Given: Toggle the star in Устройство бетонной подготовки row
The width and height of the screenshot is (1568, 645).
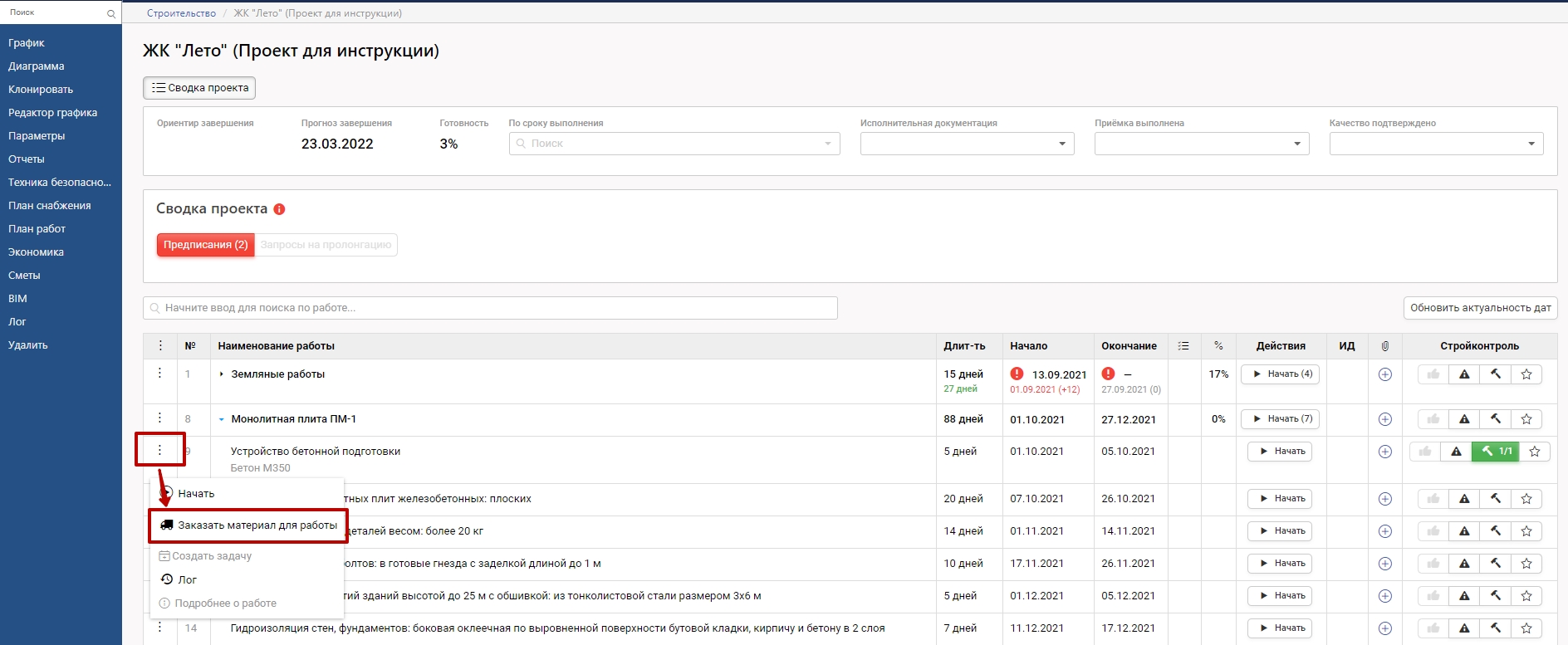Looking at the screenshot, I should click(1535, 452).
